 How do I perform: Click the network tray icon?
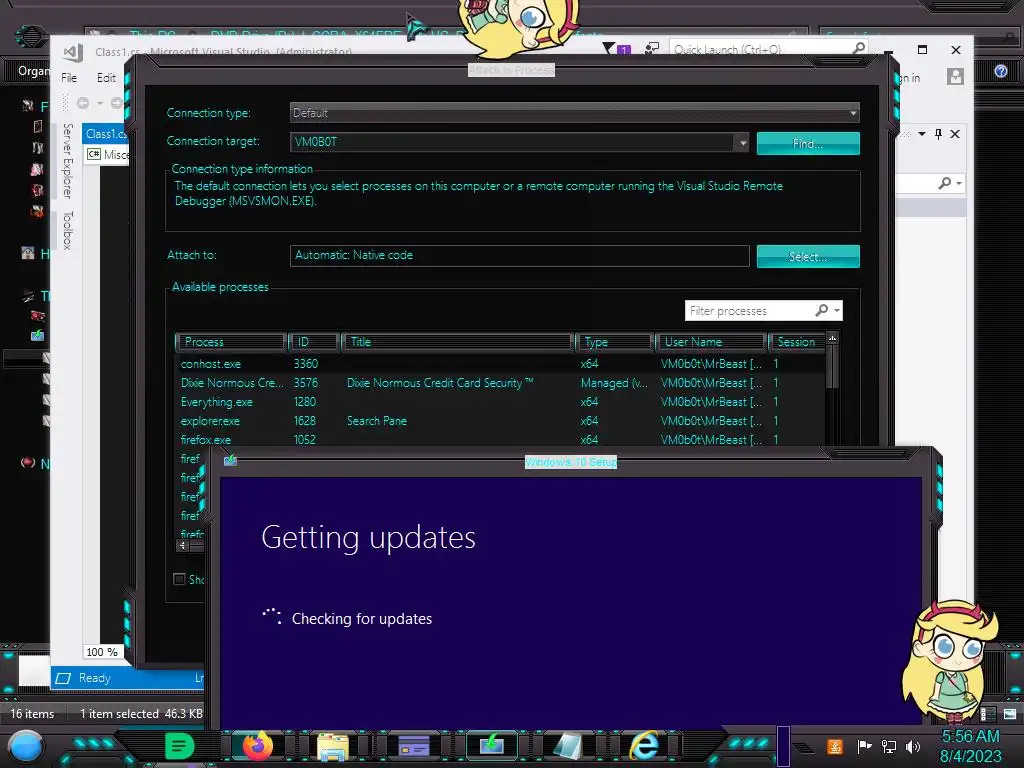[889, 746]
